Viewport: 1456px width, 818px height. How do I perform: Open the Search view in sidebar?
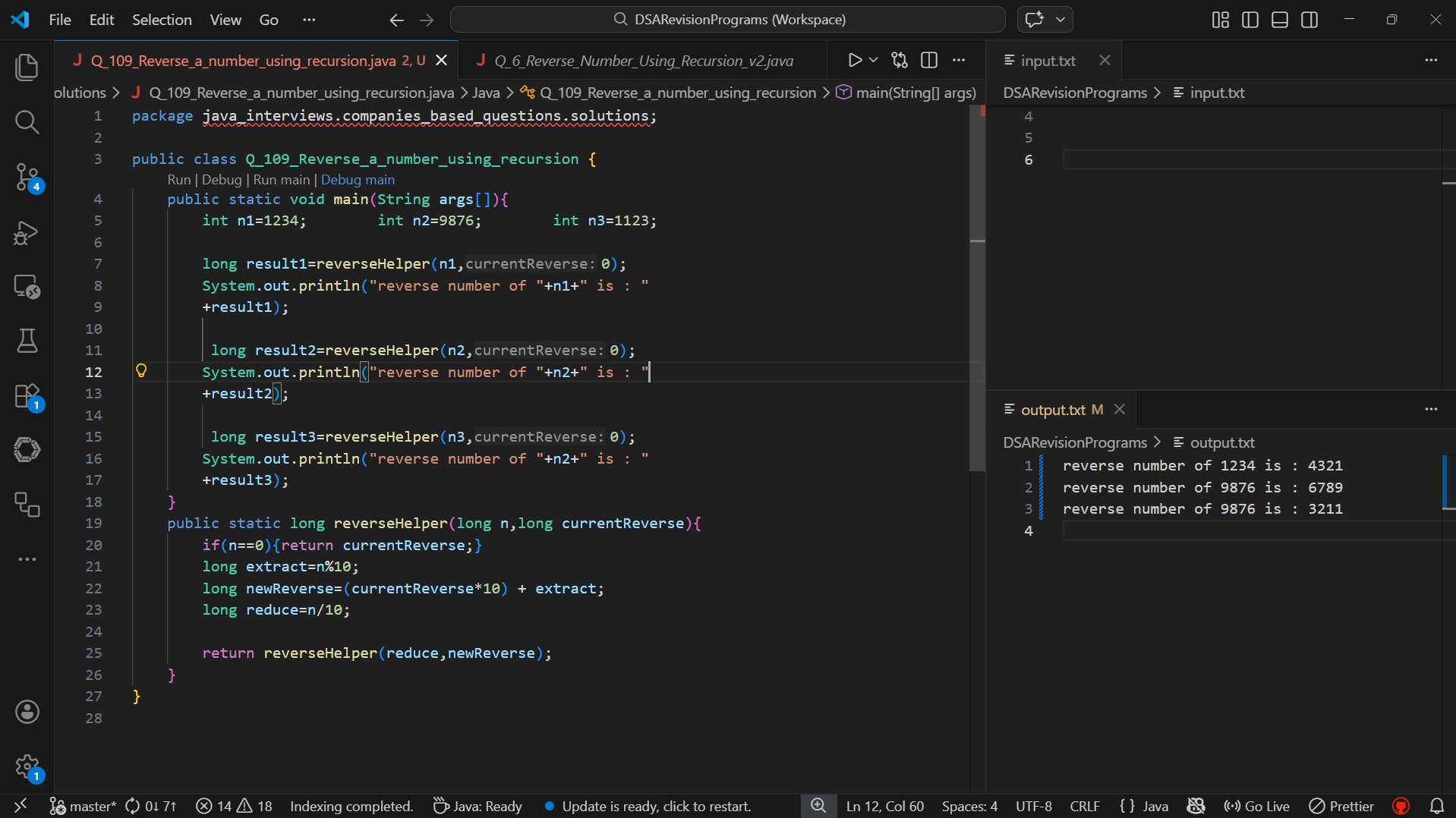[27, 122]
